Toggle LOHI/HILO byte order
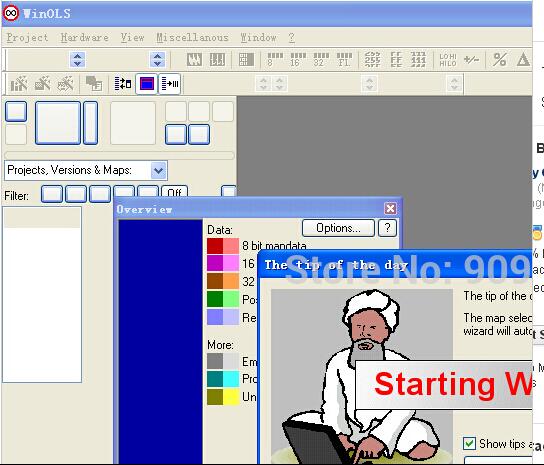The width and height of the screenshot is (544, 465). (448, 60)
